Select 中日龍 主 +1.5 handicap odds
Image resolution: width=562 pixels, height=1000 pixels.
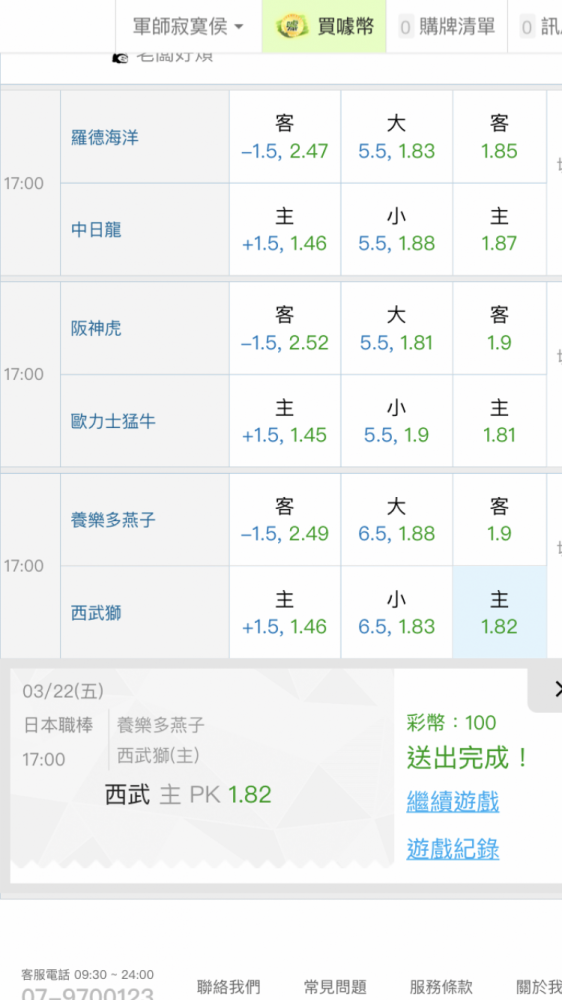pos(285,230)
